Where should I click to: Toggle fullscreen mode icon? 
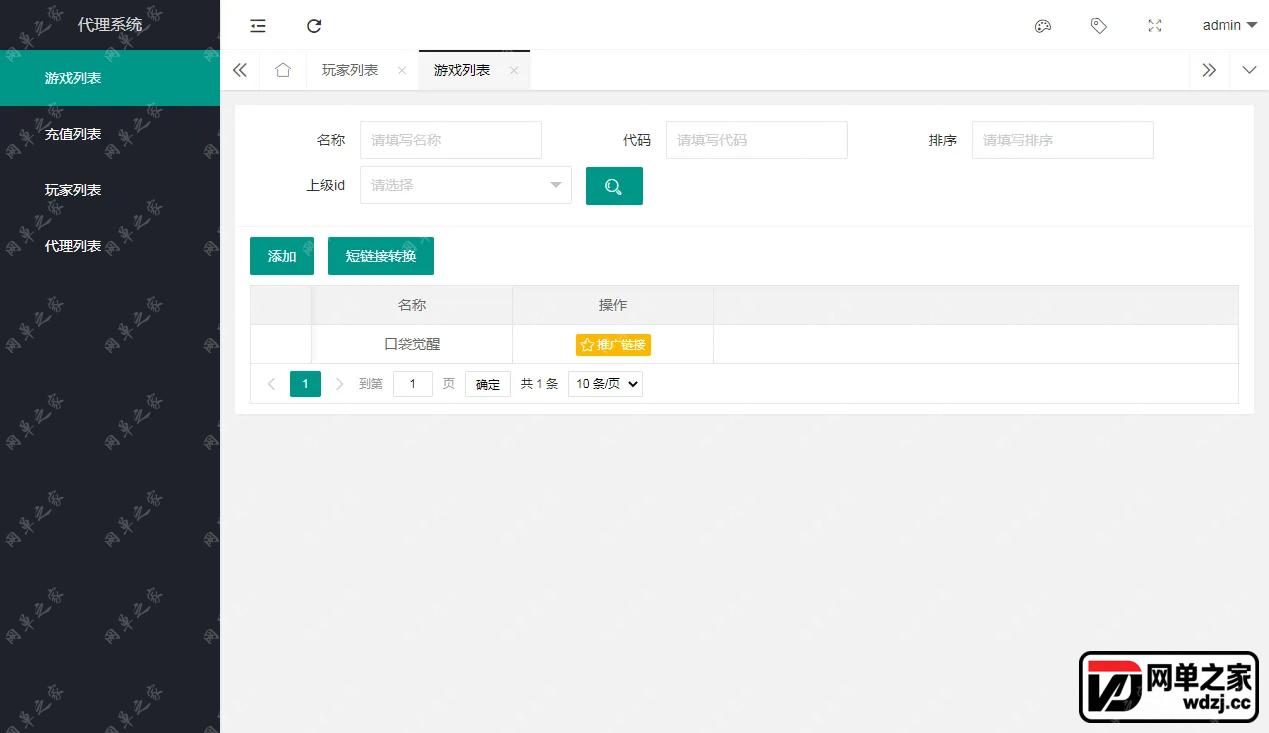click(x=1155, y=26)
